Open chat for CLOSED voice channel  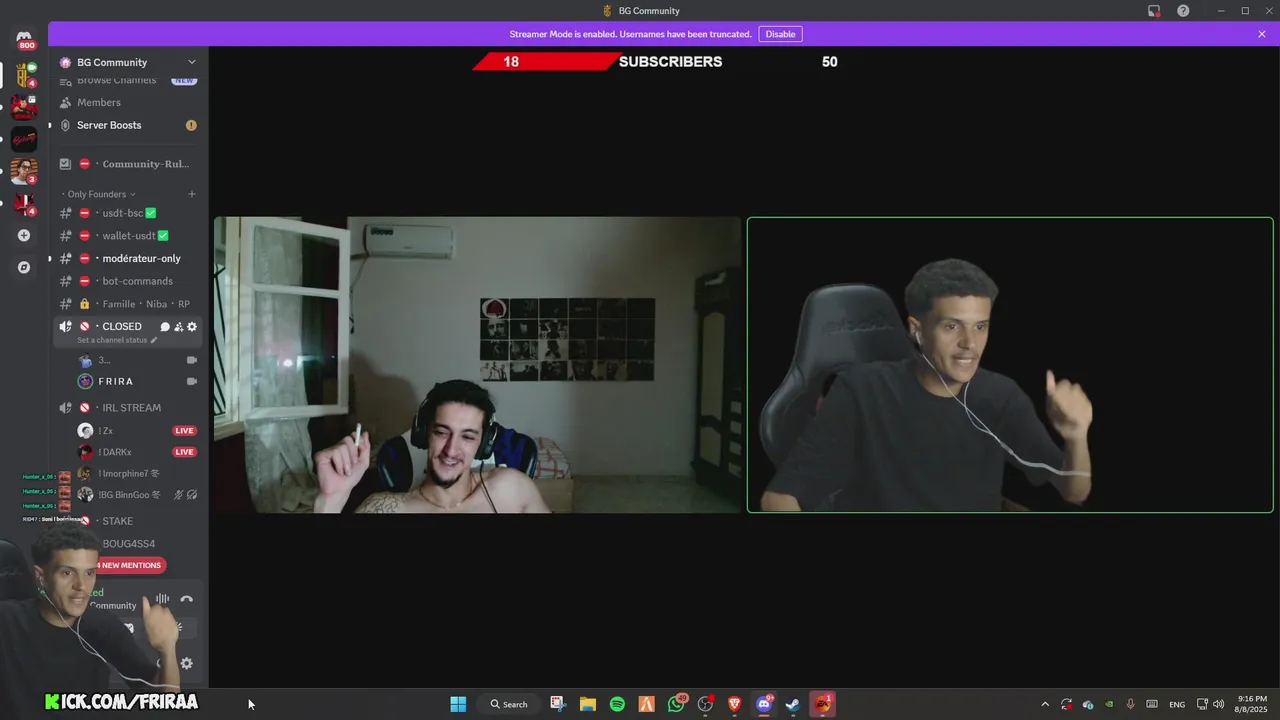click(165, 327)
